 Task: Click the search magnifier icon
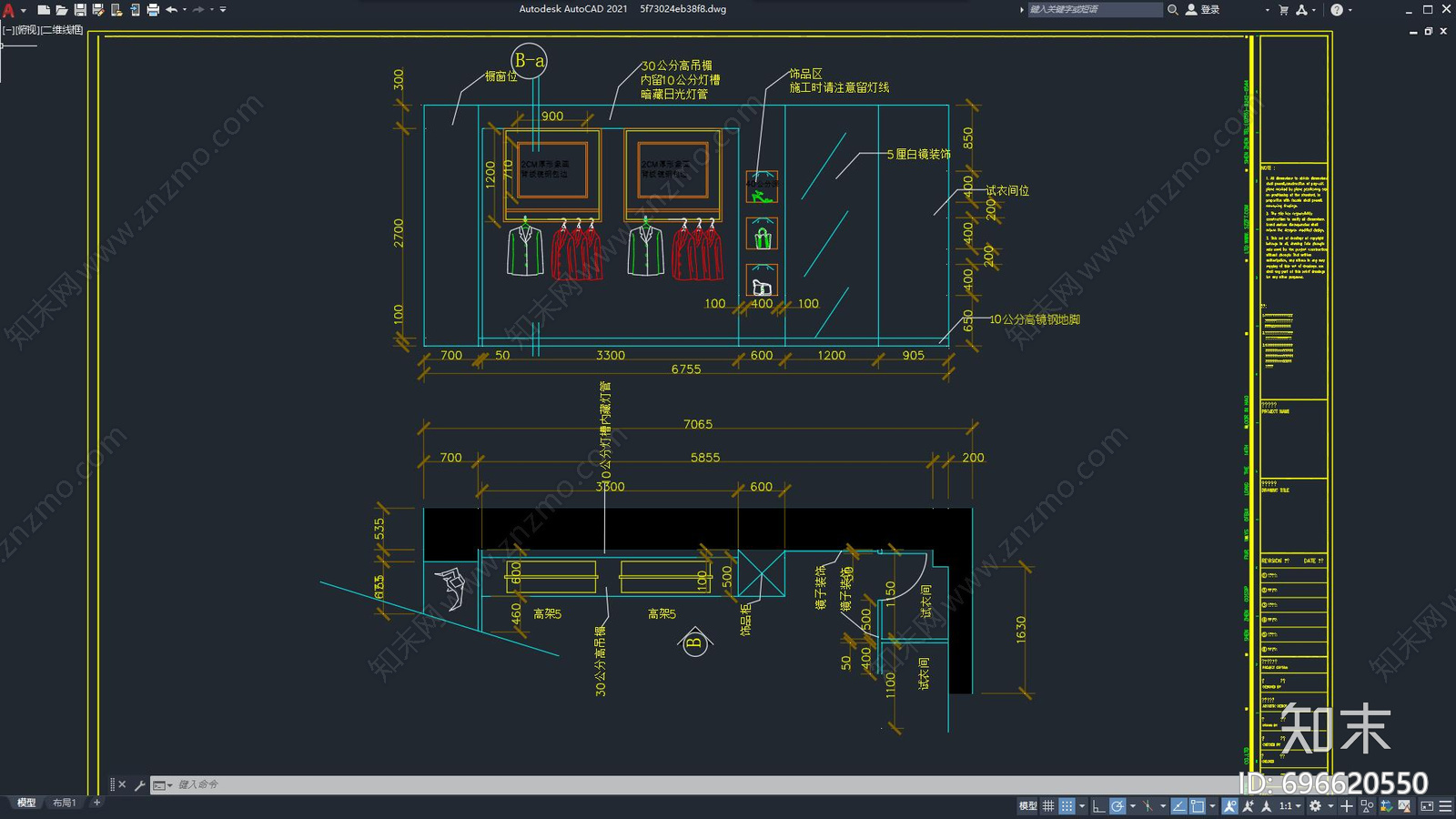(1173, 10)
